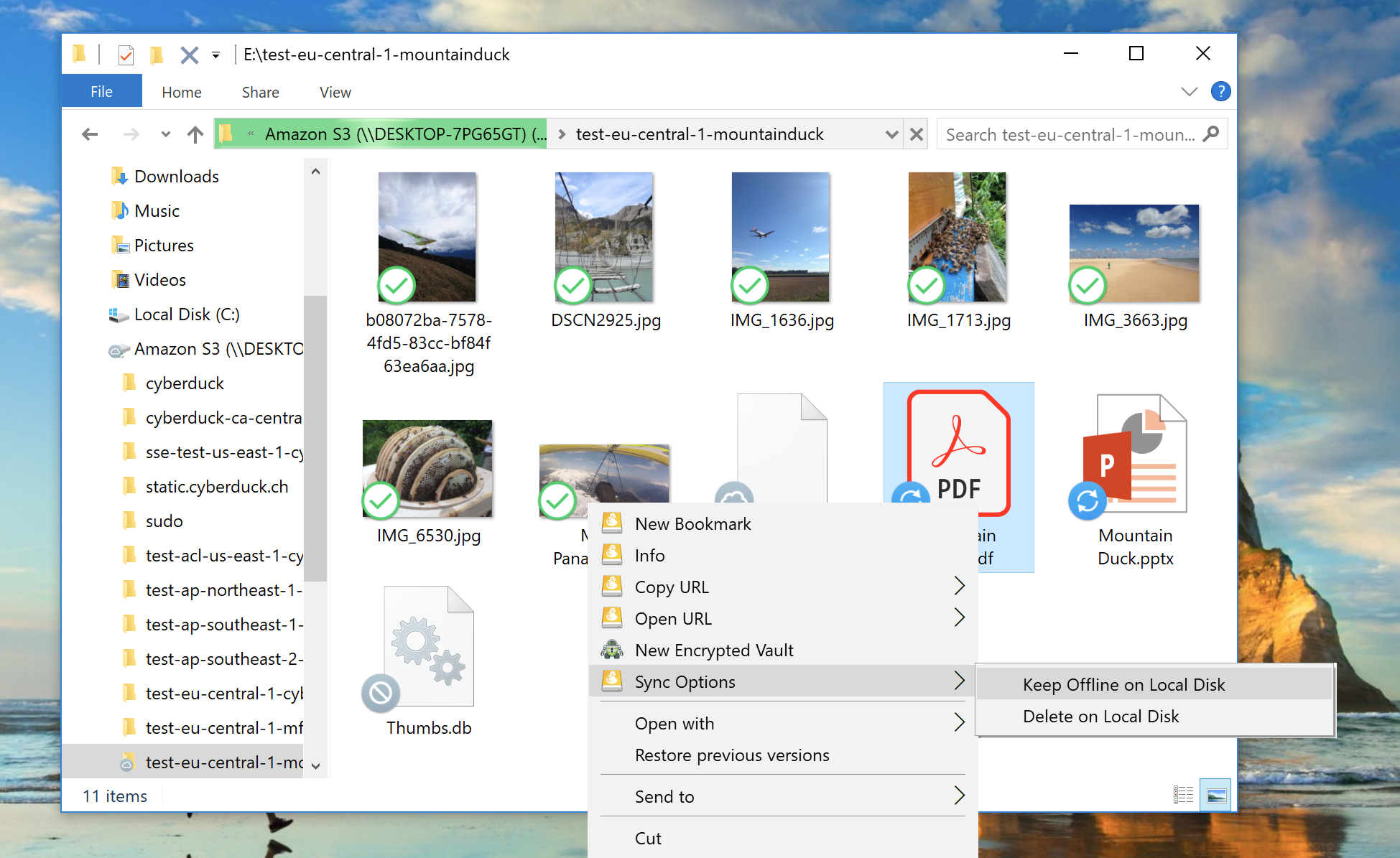Open the Help question mark icon
Viewport: 1400px width, 858px height.
(x=1220, y=92)
